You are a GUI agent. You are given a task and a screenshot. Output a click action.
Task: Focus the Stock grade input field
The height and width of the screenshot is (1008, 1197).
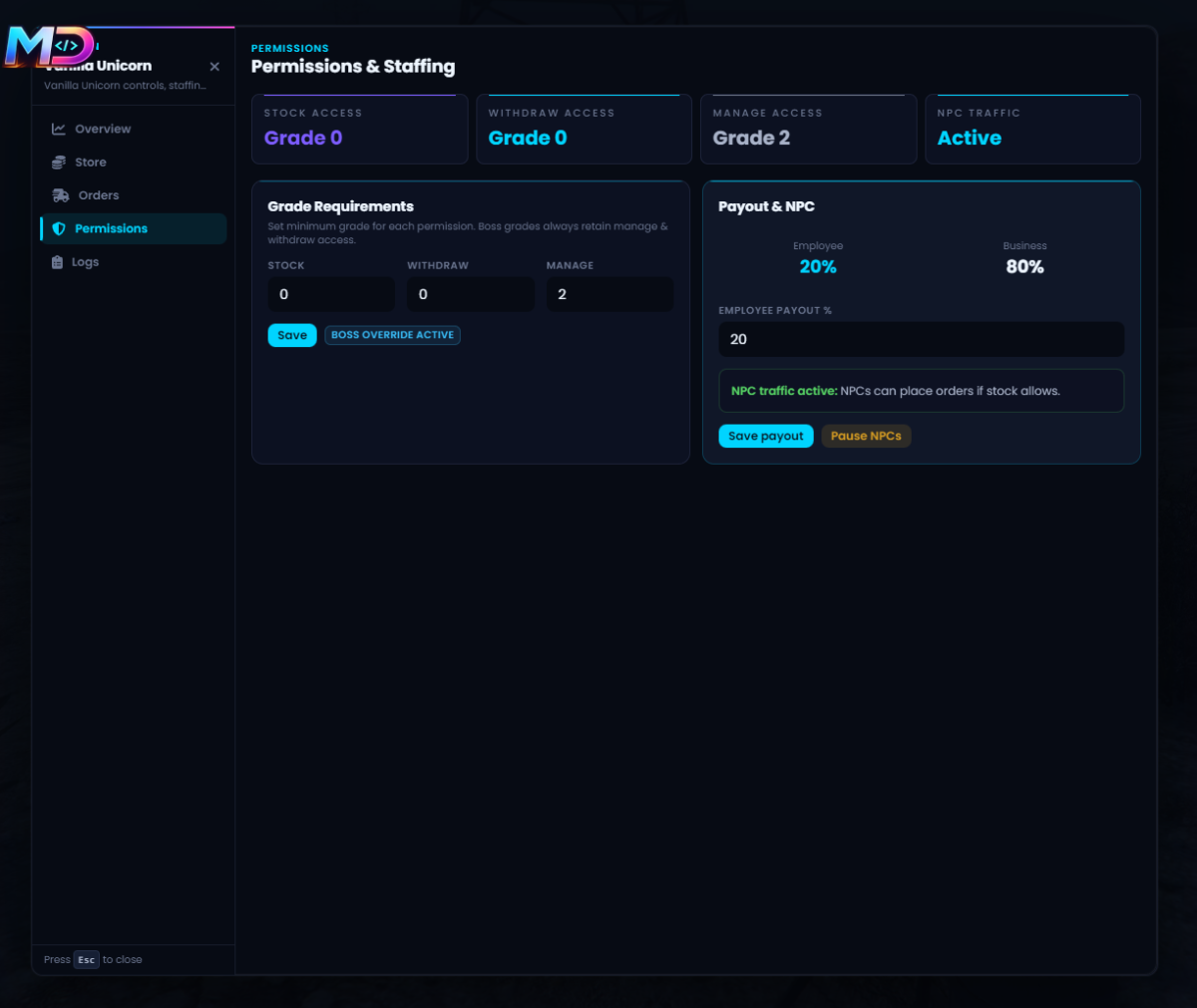[x=331, y=294]
